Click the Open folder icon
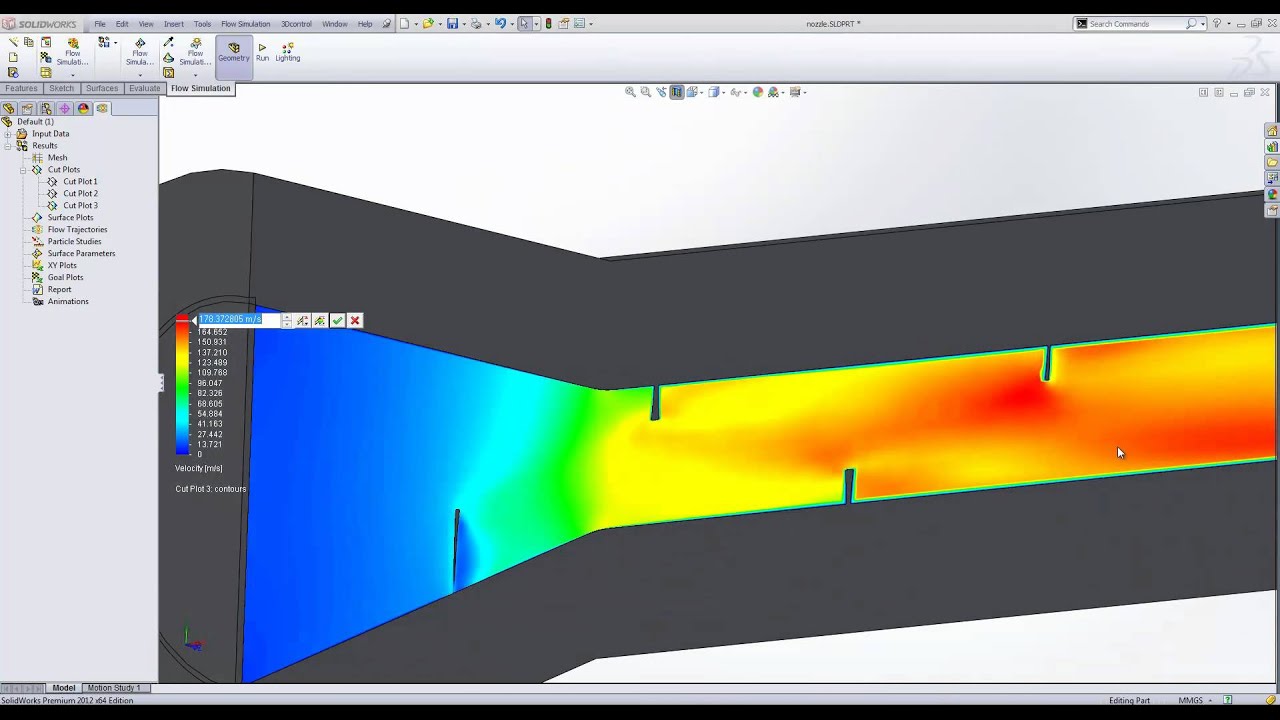The width and height of the screenshot is (1280, 720). pos(428,23)
